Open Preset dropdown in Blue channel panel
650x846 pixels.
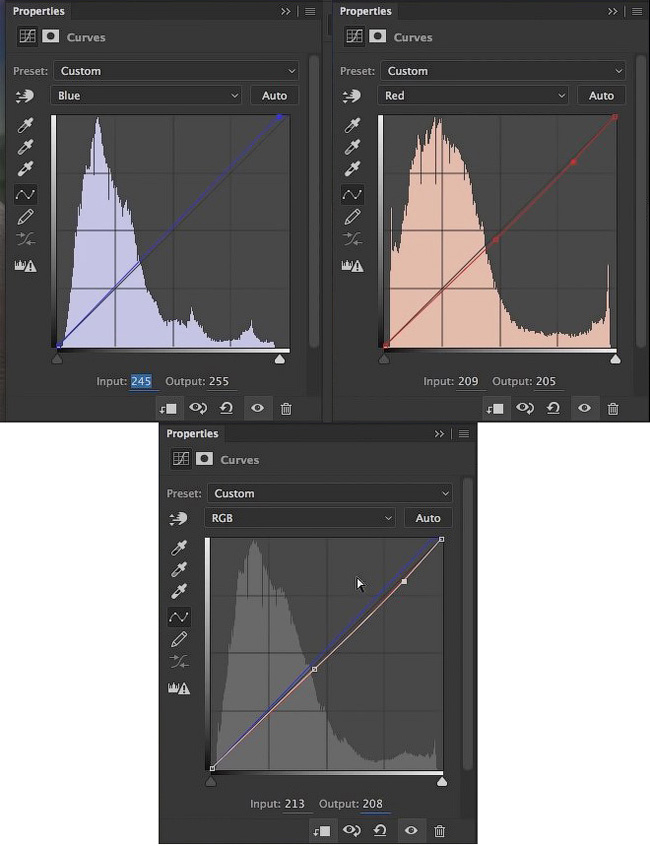click(176, 71)
